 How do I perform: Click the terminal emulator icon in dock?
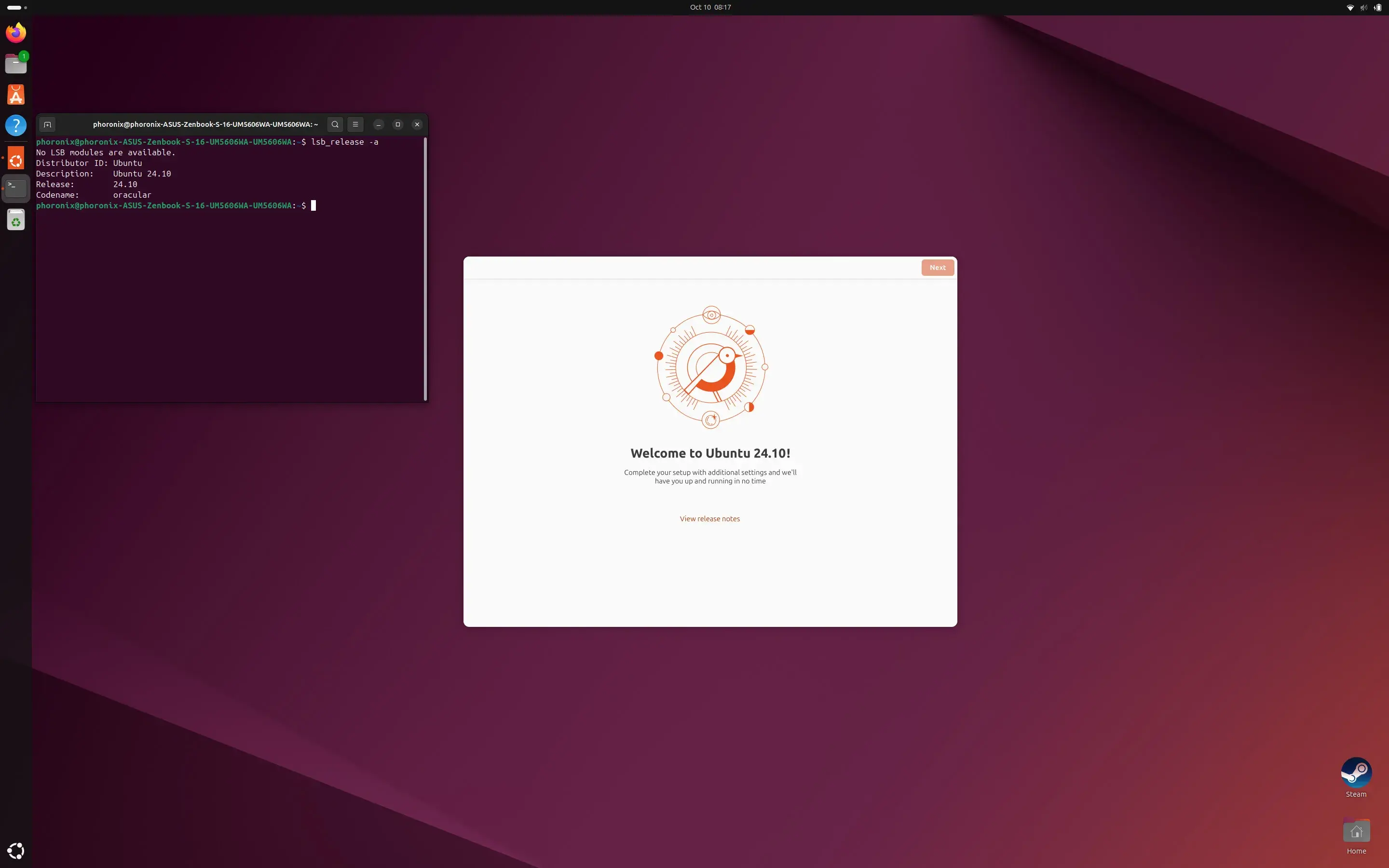(x=15, y=187)
